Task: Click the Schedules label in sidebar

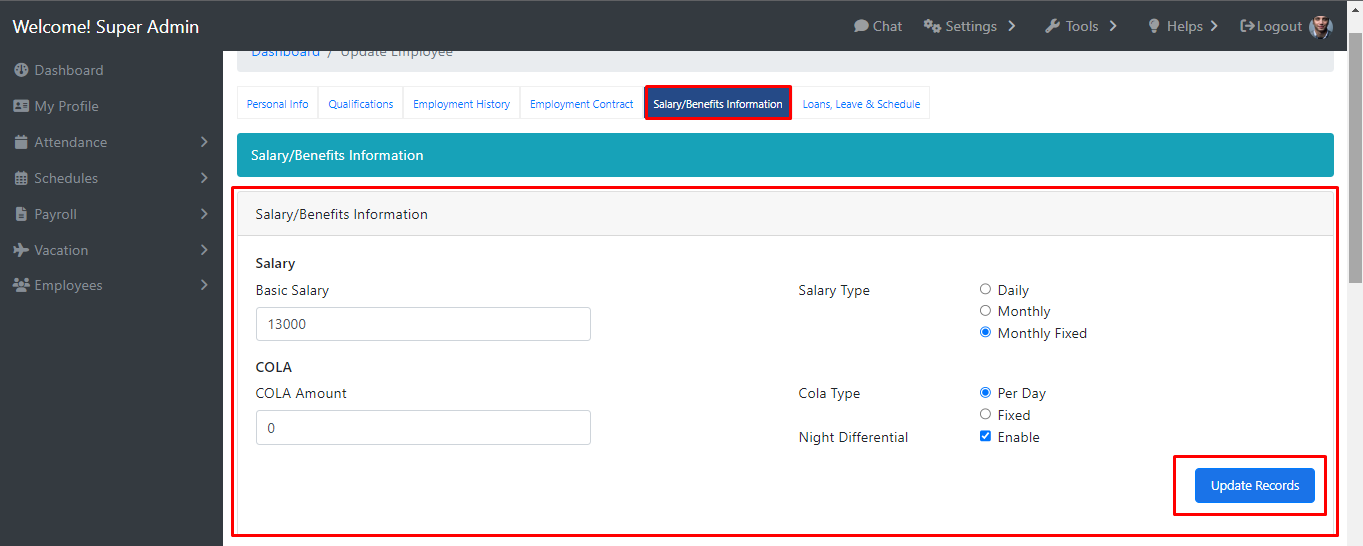Action: coord(66,178)
